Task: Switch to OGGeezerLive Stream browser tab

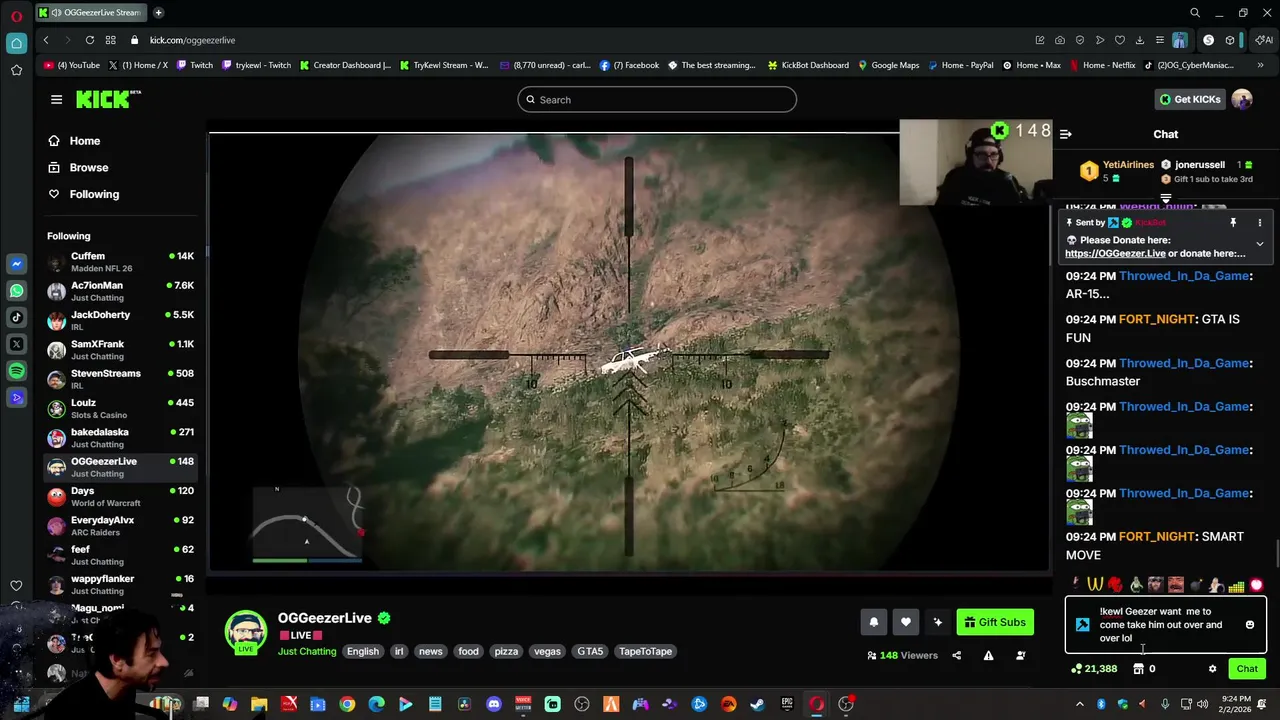Action: coord(90,13)
